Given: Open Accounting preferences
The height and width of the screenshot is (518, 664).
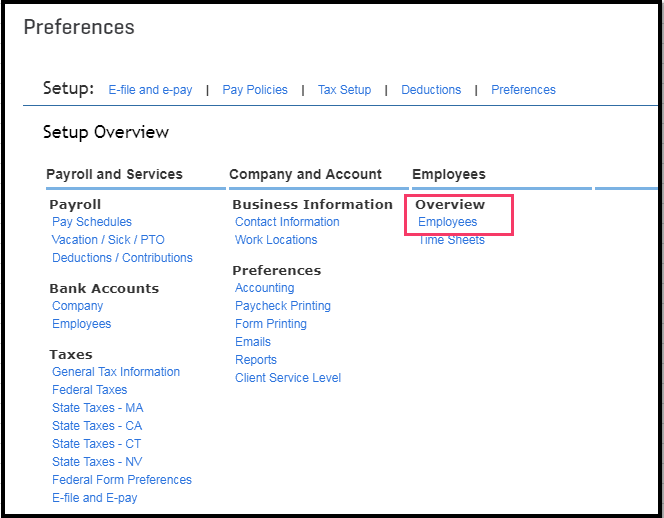Looking at the screenshot, I should point(264,288).
